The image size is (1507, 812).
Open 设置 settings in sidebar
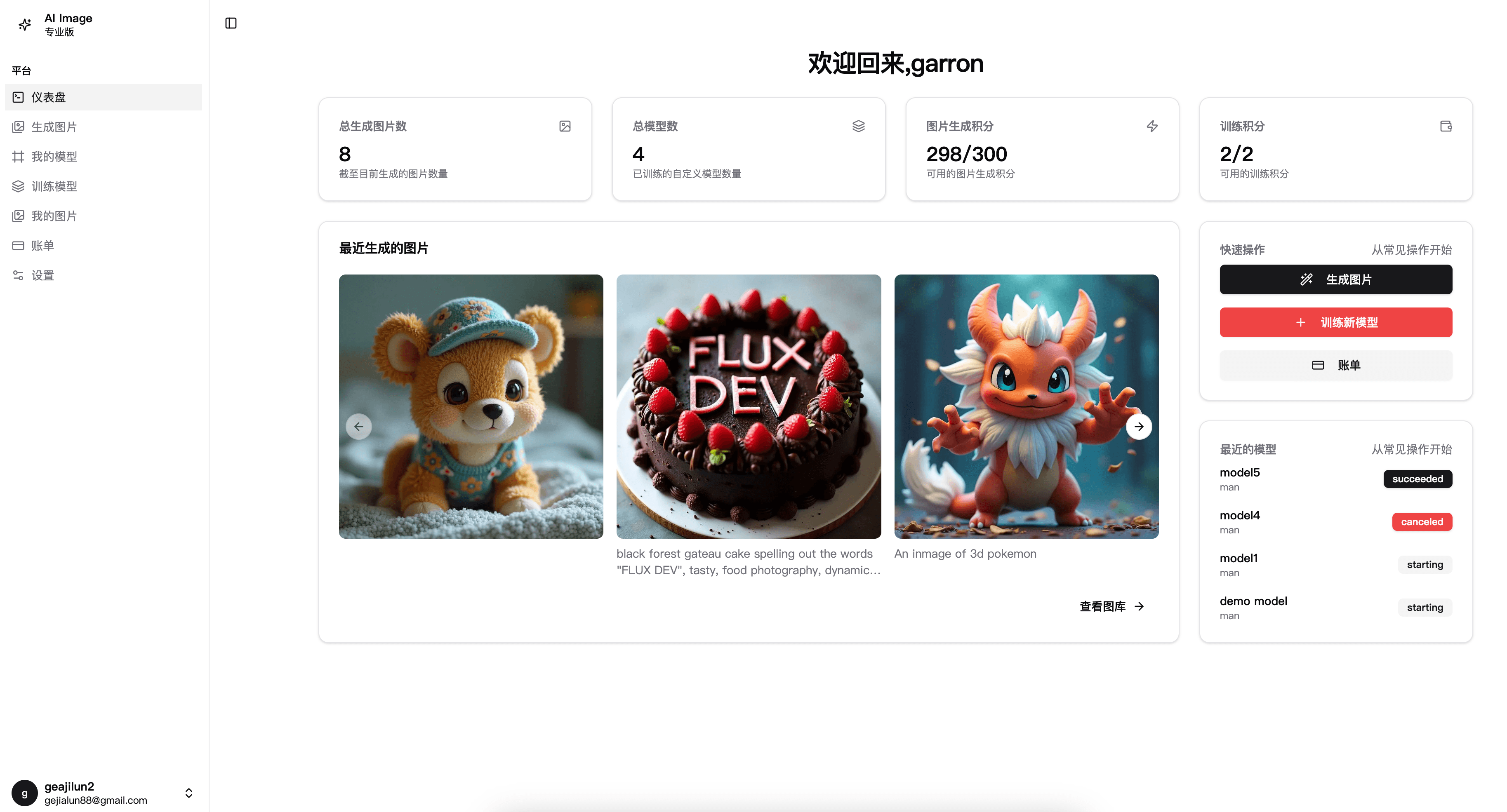42,275
